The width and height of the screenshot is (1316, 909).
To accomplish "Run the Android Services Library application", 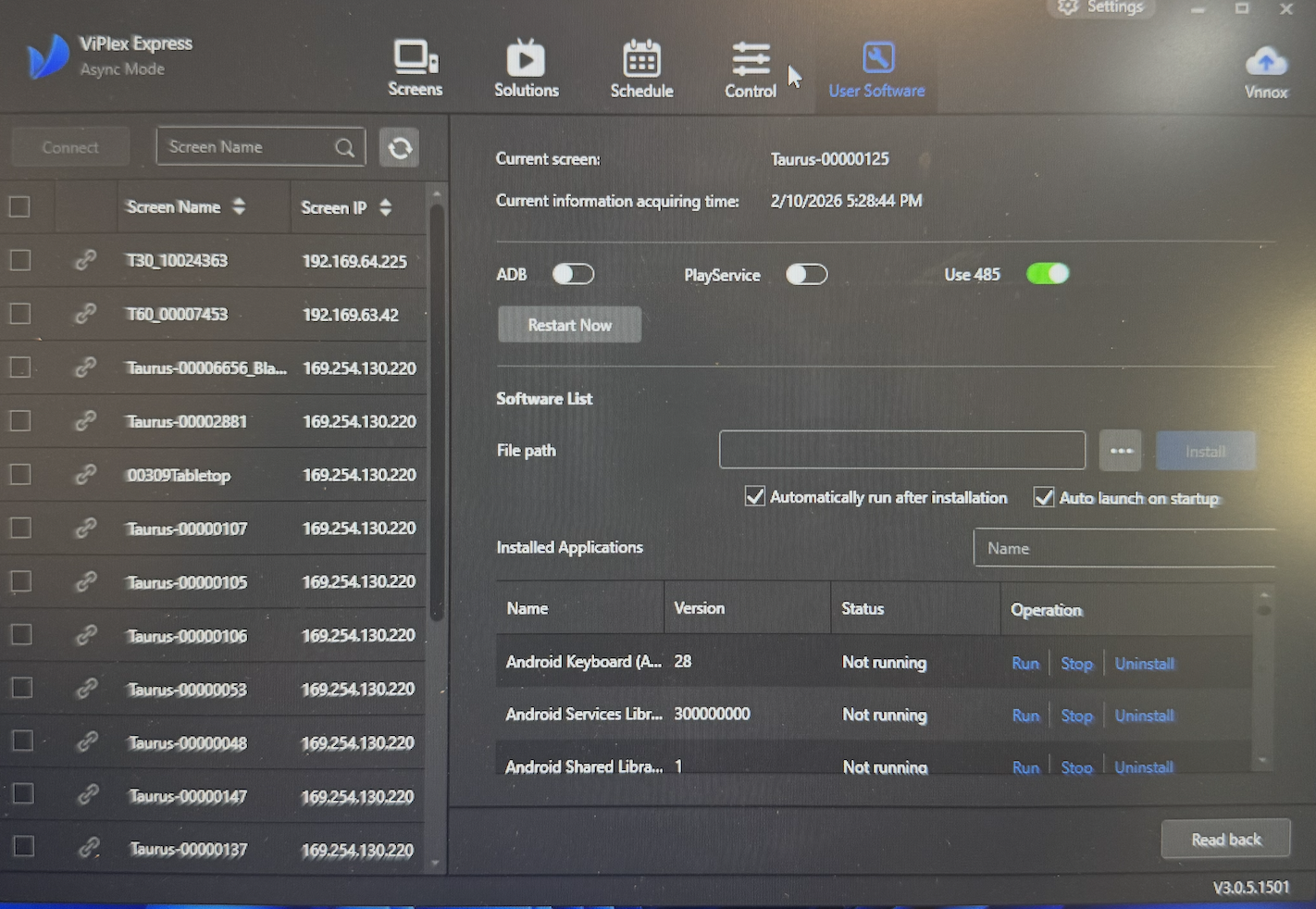I will click(1025, 716).
